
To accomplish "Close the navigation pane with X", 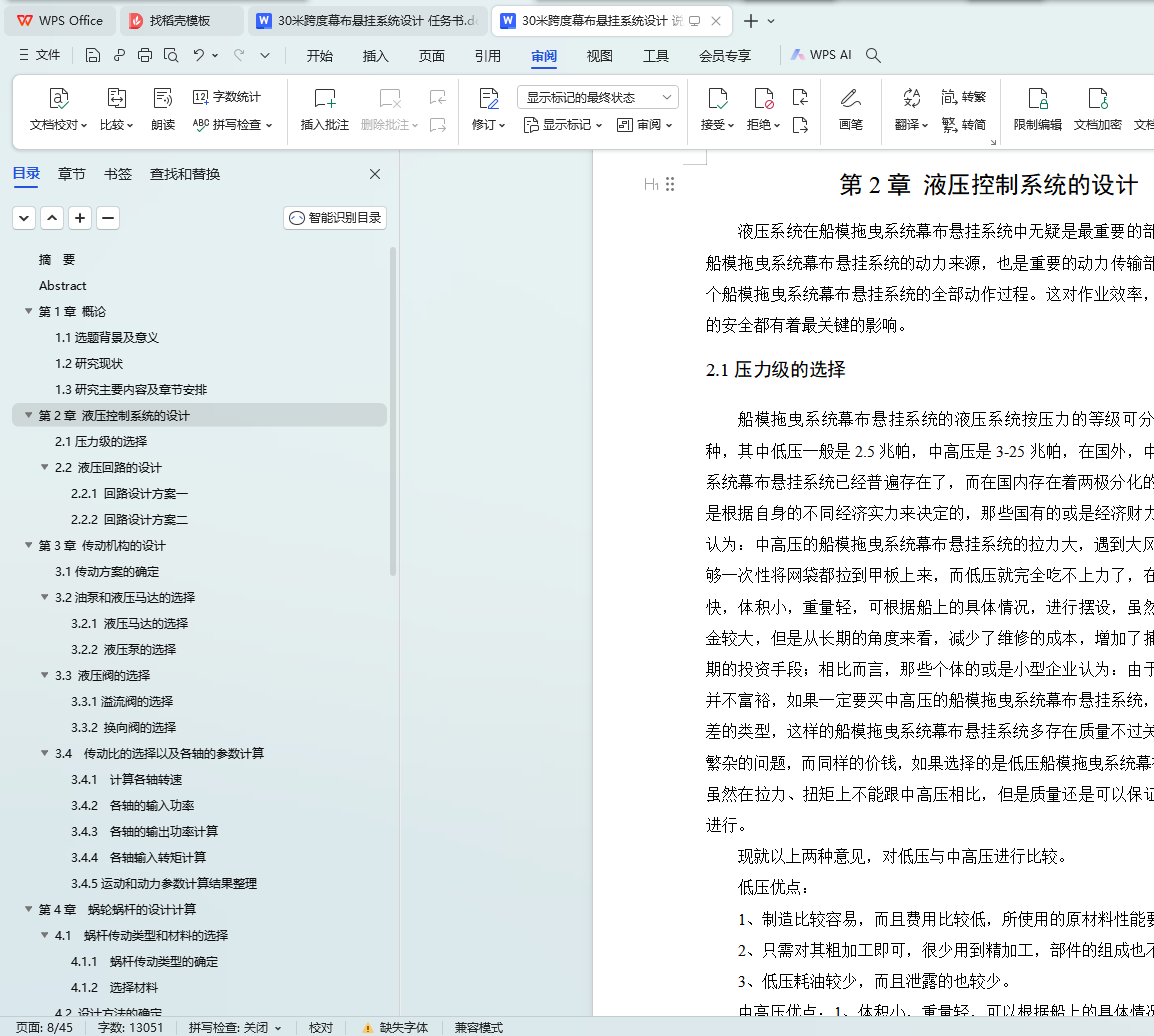I will coord(375,174).
